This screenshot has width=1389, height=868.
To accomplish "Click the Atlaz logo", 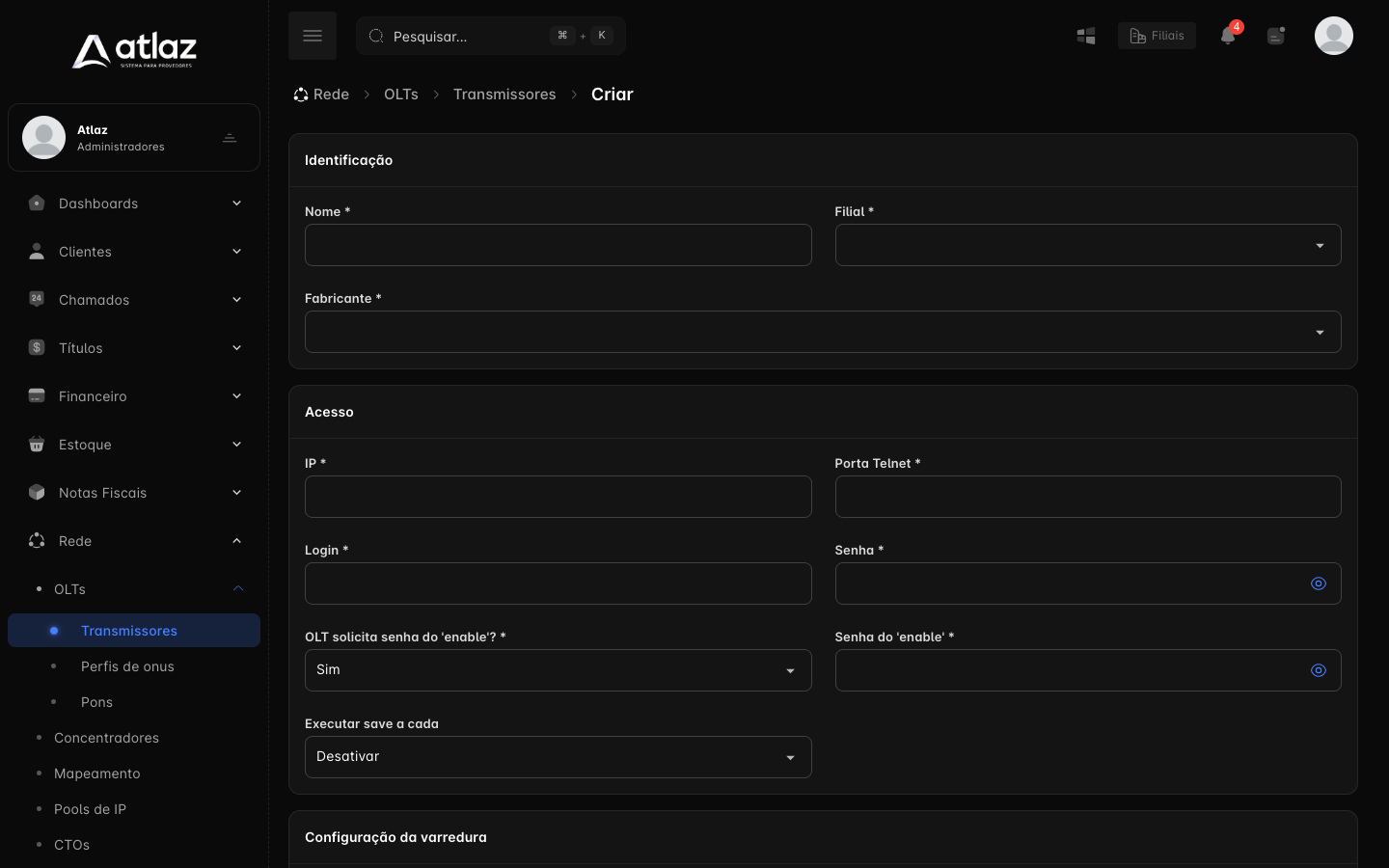I will click(x=134, y=50).
